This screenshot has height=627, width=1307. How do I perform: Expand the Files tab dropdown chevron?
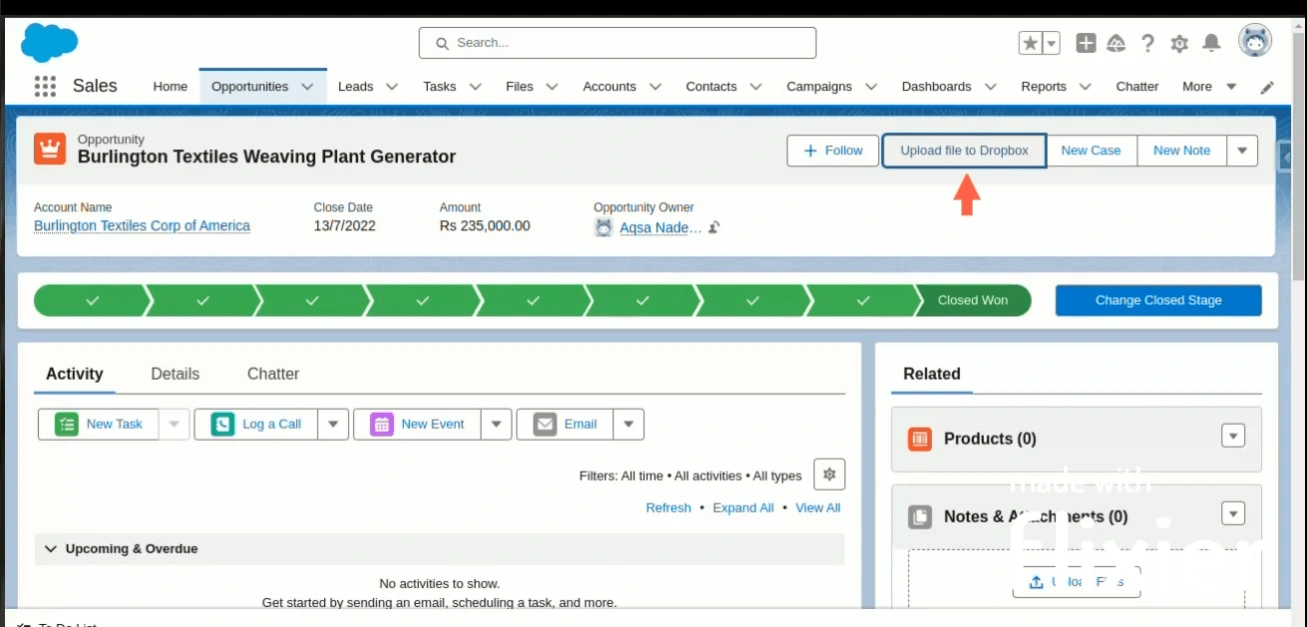[552, 87]
